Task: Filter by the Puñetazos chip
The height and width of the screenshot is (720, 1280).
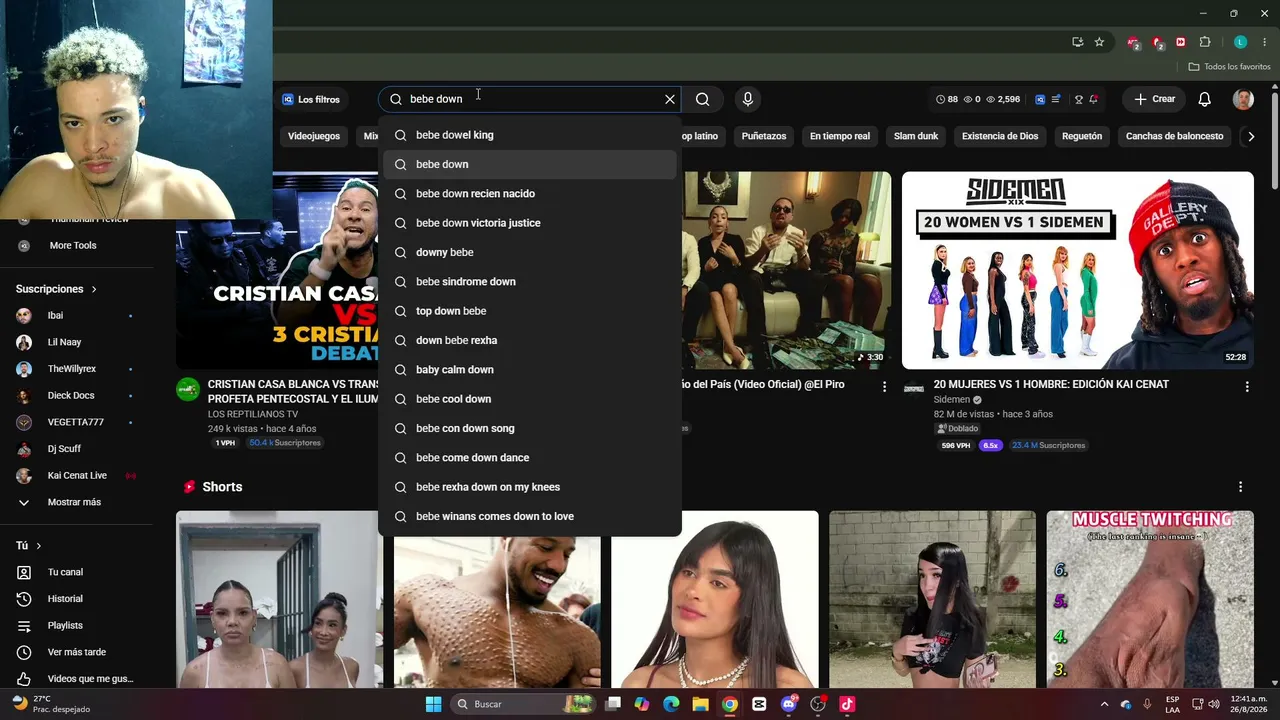Action: [764, 136]
